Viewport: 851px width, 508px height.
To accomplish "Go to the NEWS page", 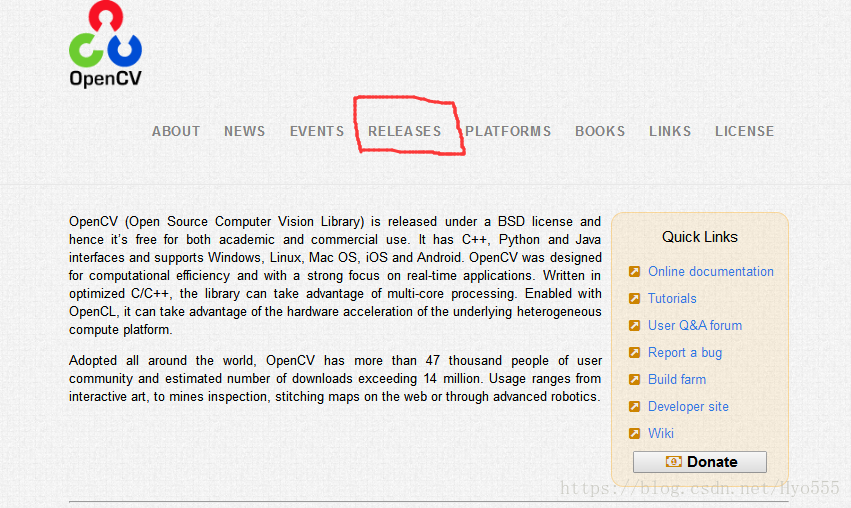I will pos(245,131).
